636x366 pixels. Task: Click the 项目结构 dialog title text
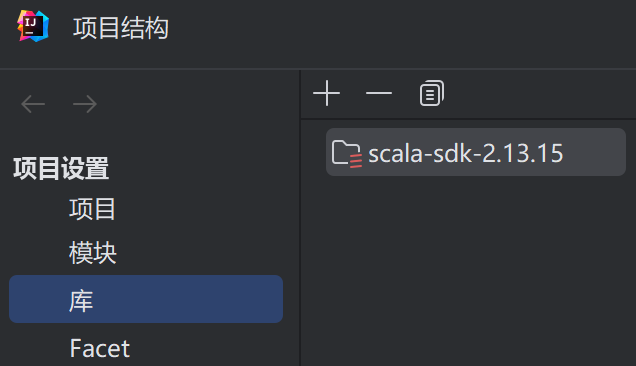121,28
